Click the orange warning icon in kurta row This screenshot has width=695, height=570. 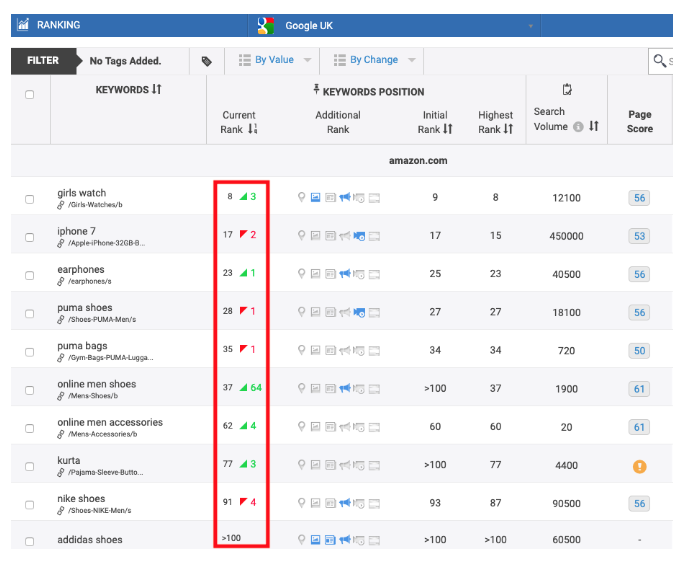click(639, 466)
